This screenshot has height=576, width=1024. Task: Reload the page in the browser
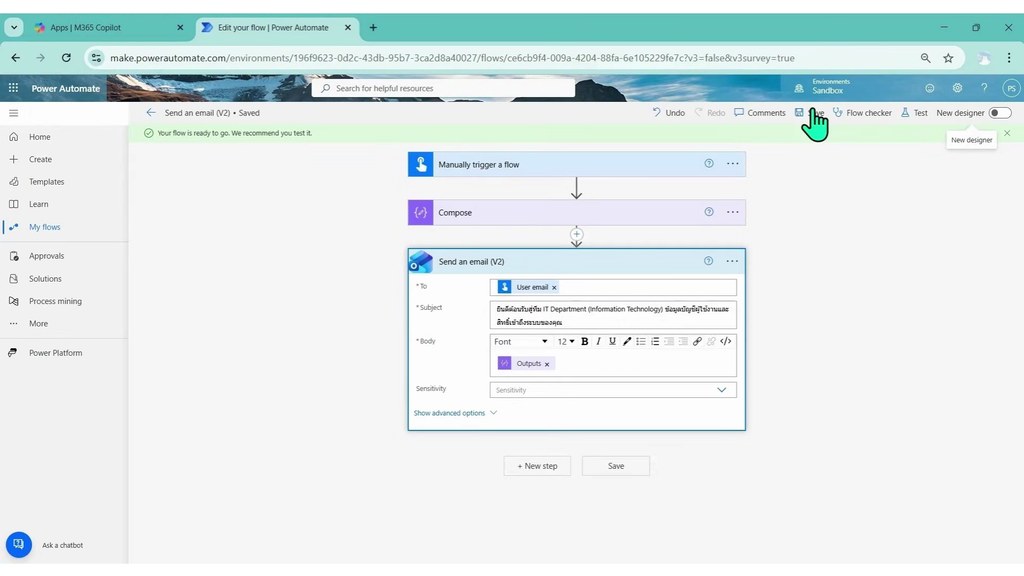click(66, 58)
